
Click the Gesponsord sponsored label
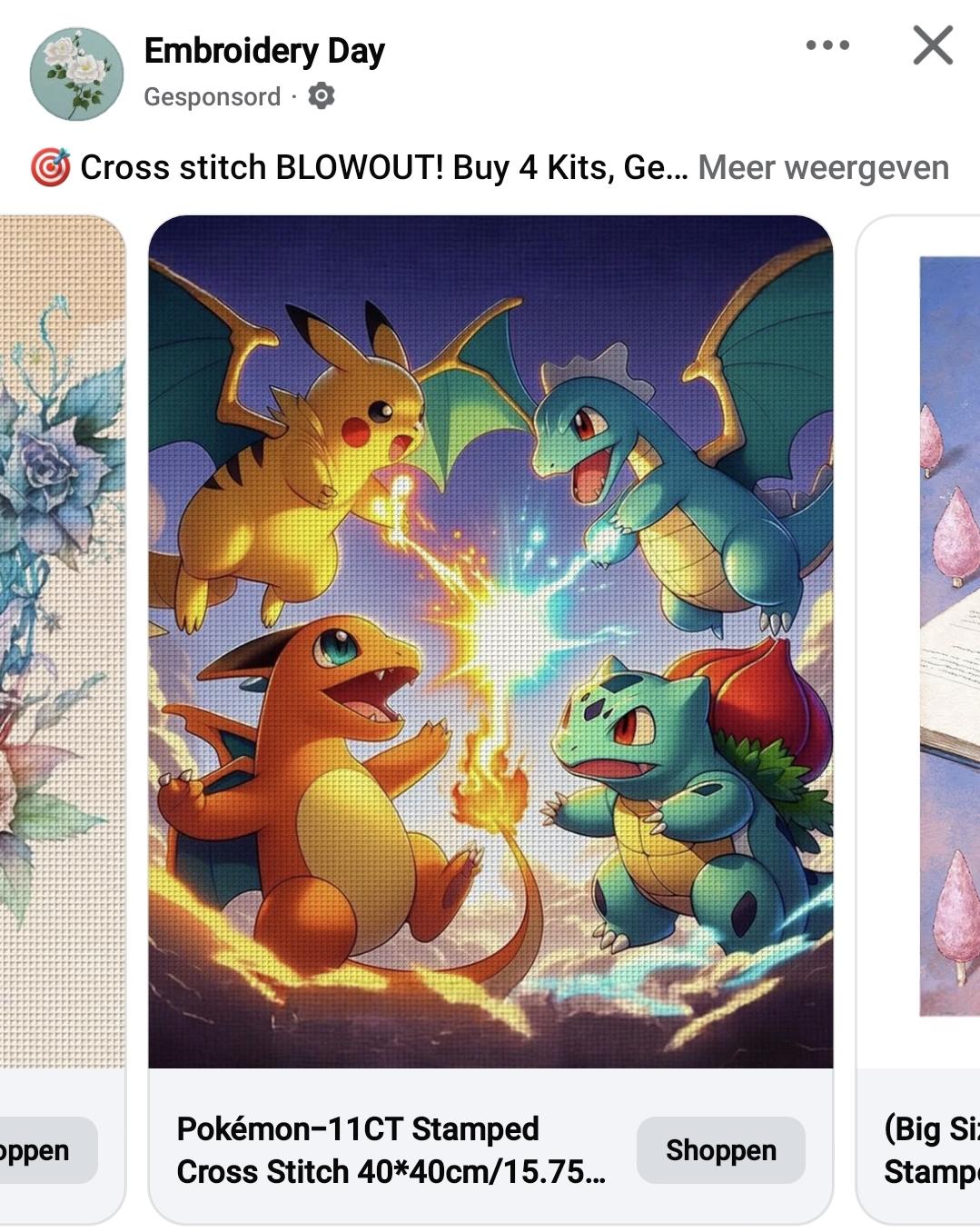click(x=212, y=96)
